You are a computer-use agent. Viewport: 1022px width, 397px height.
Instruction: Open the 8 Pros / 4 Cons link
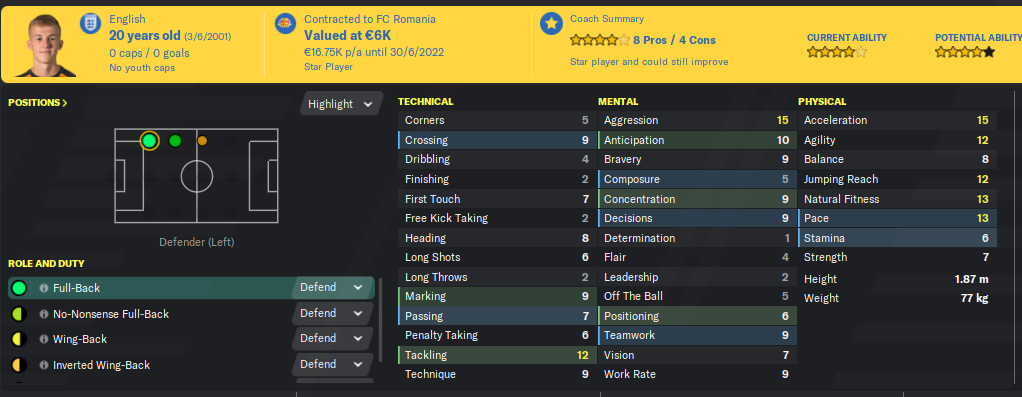click(675, 40)
